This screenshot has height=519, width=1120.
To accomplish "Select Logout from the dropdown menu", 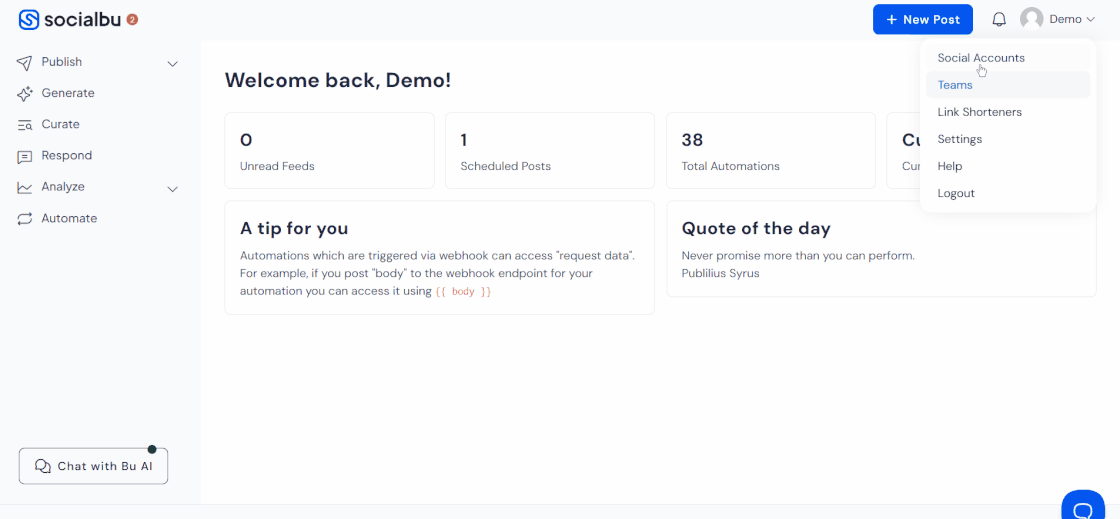I will 956,193.
